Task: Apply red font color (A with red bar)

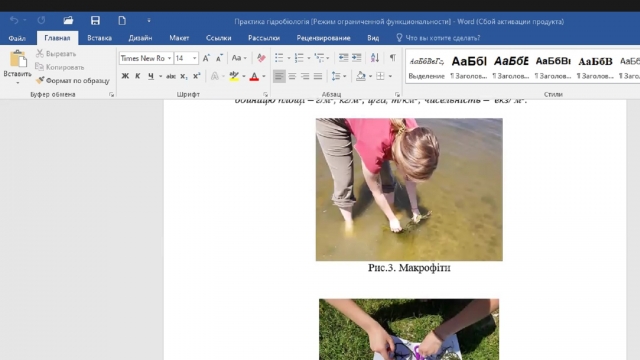Action: tap(254, 76)
